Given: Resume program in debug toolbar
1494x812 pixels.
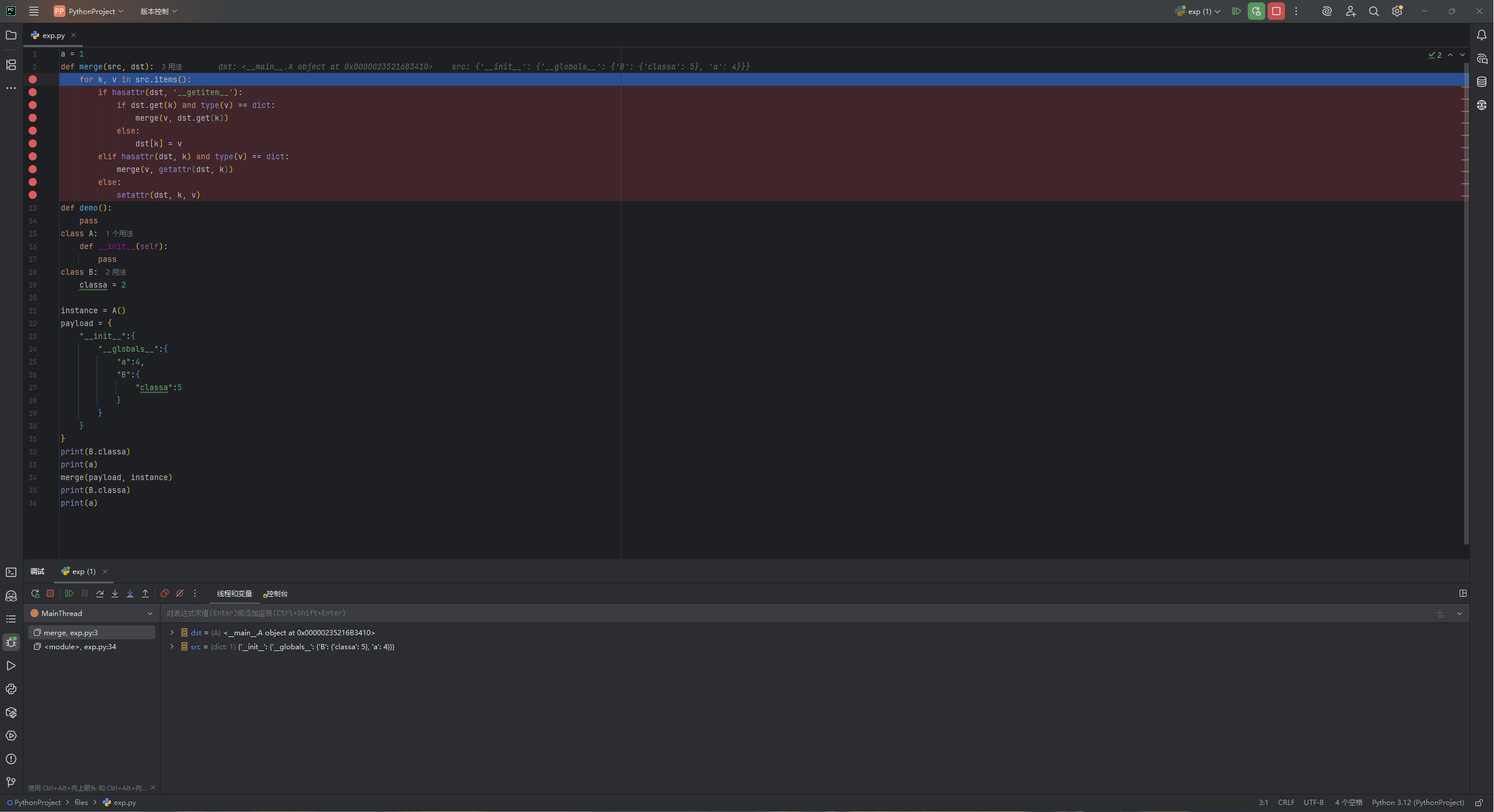Looking at the screenshot, I should pos(69,593).
